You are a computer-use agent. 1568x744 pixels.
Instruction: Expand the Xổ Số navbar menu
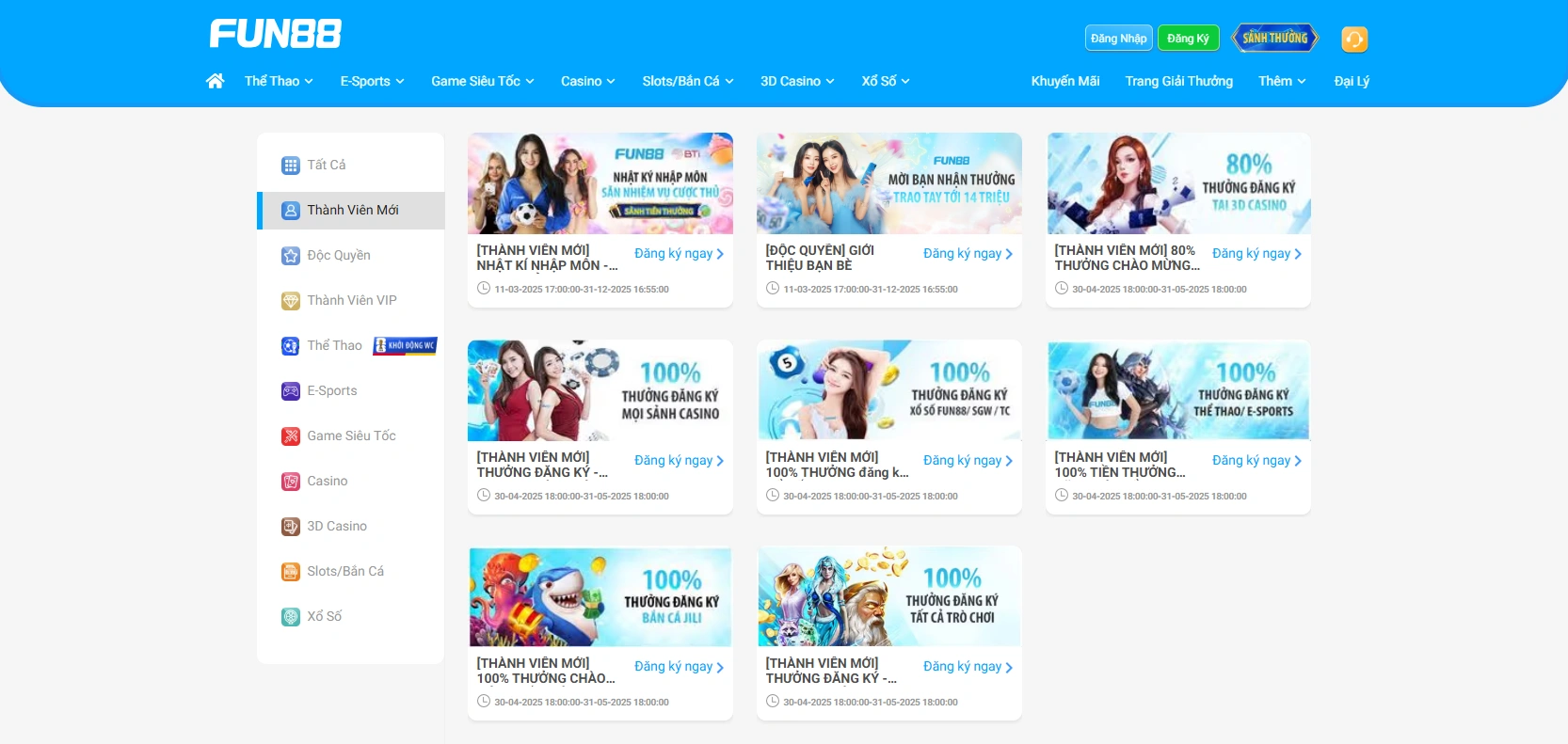pos(886,81)
